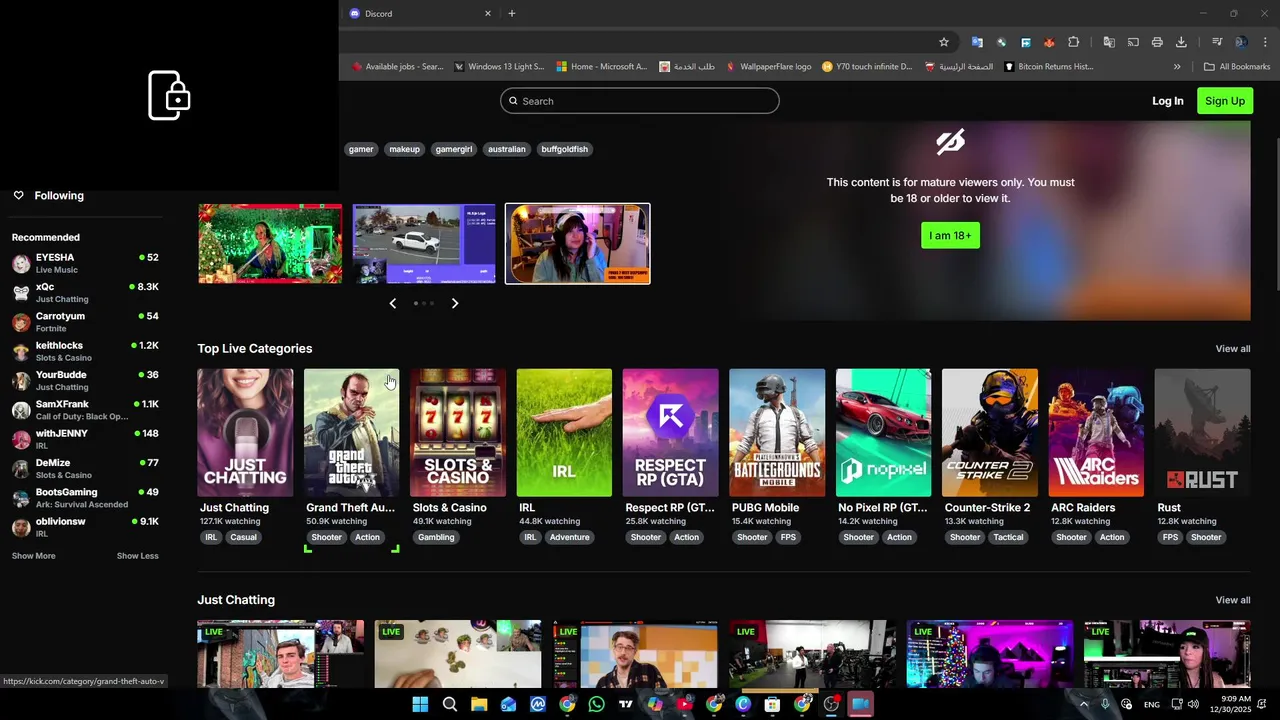1280x720 pixels.
Task: Show hidden system tray icons
Action: pos(1083,704)
